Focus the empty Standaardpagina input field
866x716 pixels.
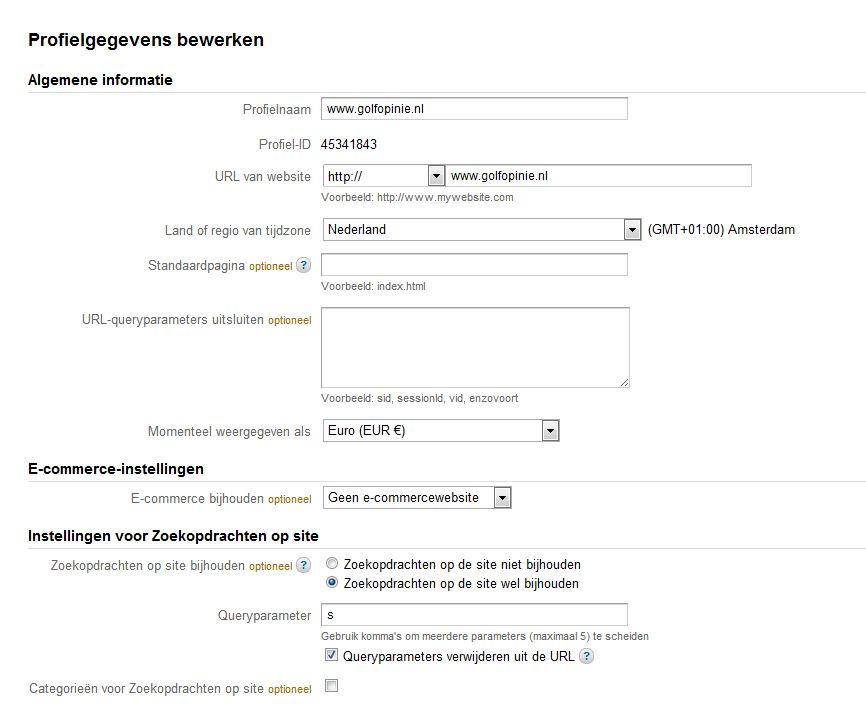(474, 265)
